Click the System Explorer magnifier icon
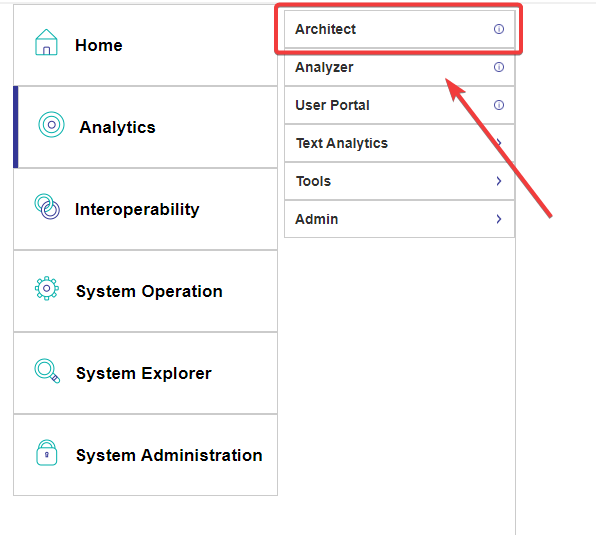The image size is (596, 535). point(47,371)
